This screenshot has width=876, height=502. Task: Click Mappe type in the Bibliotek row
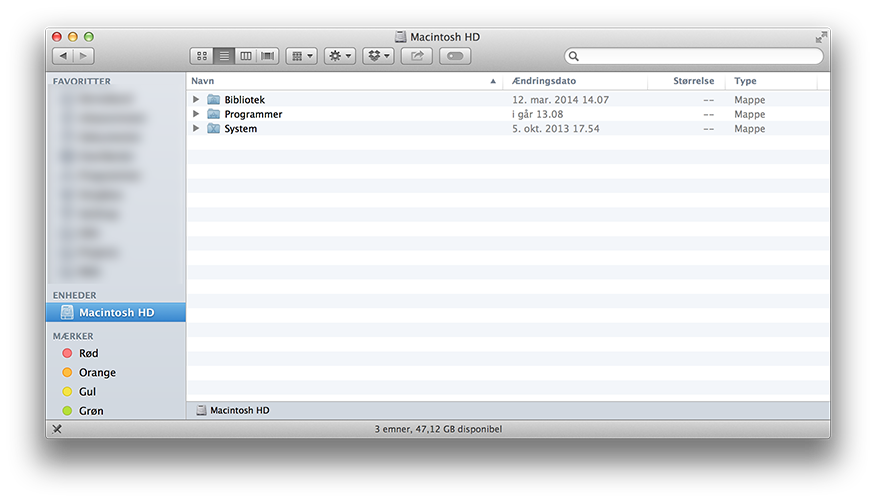coord(750,100)
